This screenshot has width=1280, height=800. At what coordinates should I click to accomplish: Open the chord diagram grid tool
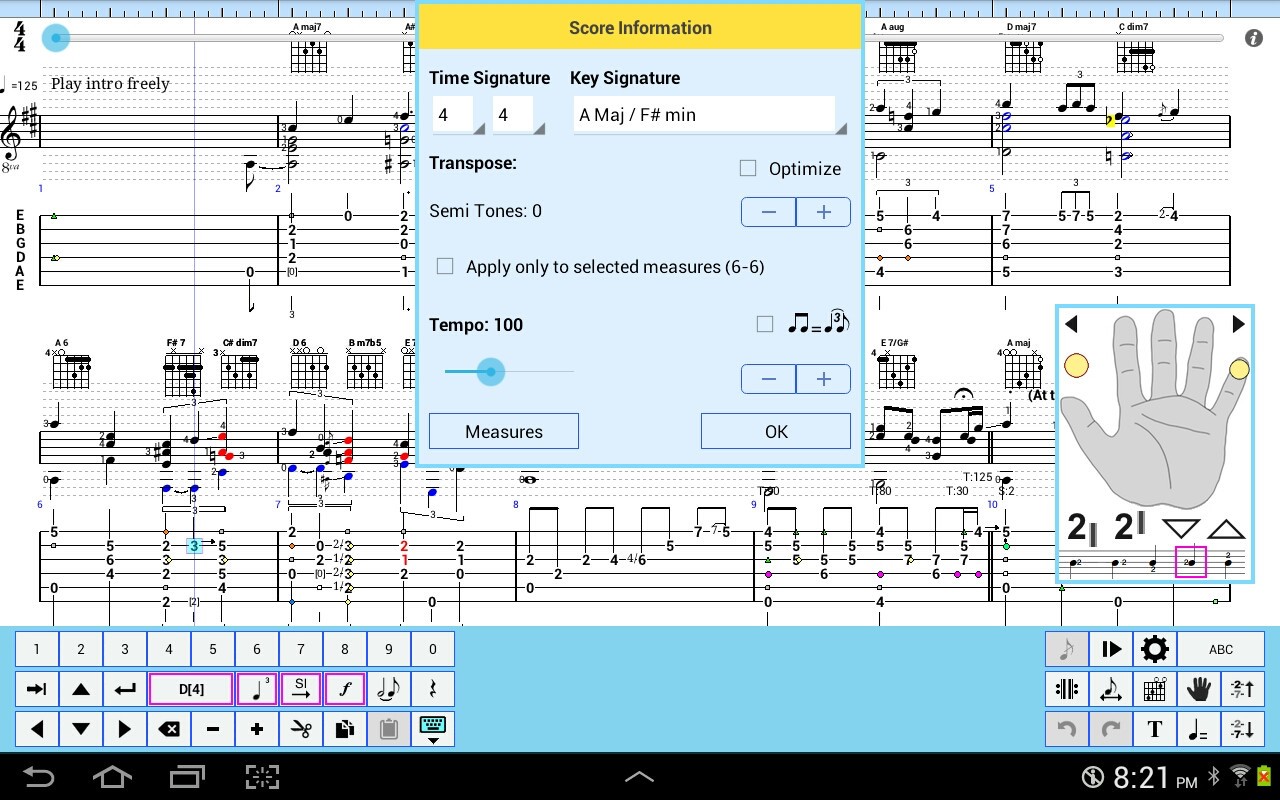pos(1155,689)
